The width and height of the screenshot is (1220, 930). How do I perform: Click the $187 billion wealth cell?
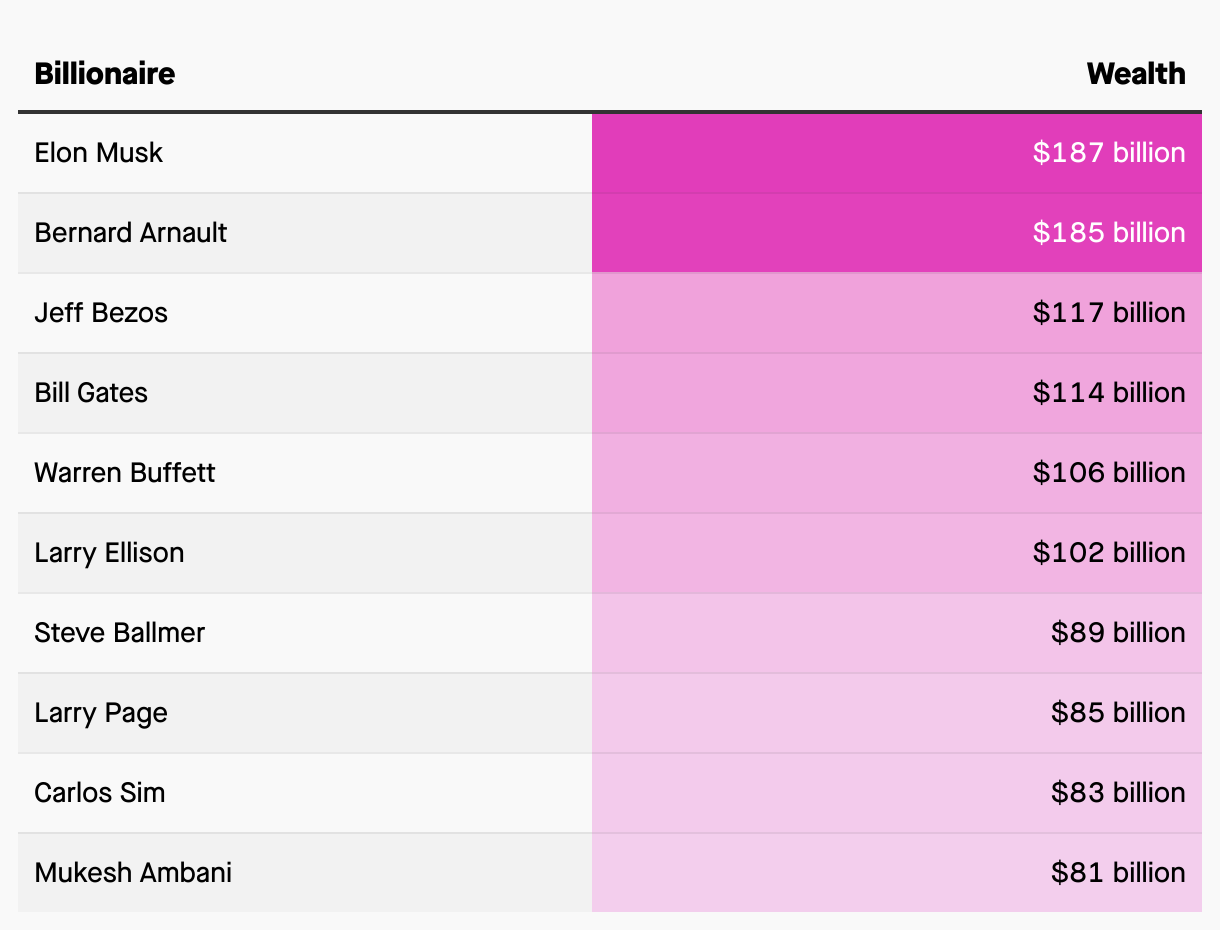tap(1108, 153)
